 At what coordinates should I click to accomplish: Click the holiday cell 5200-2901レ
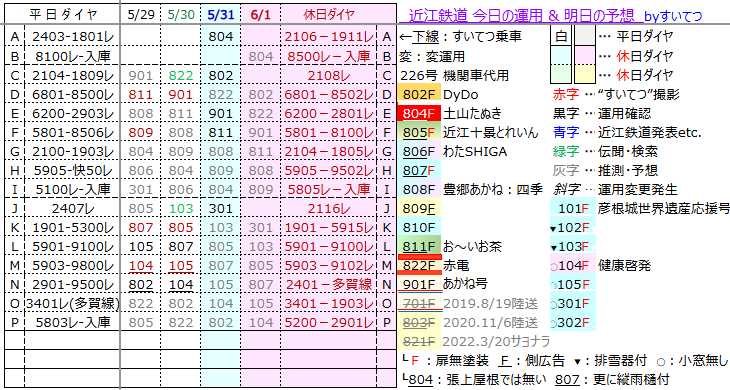coord(329,322)
